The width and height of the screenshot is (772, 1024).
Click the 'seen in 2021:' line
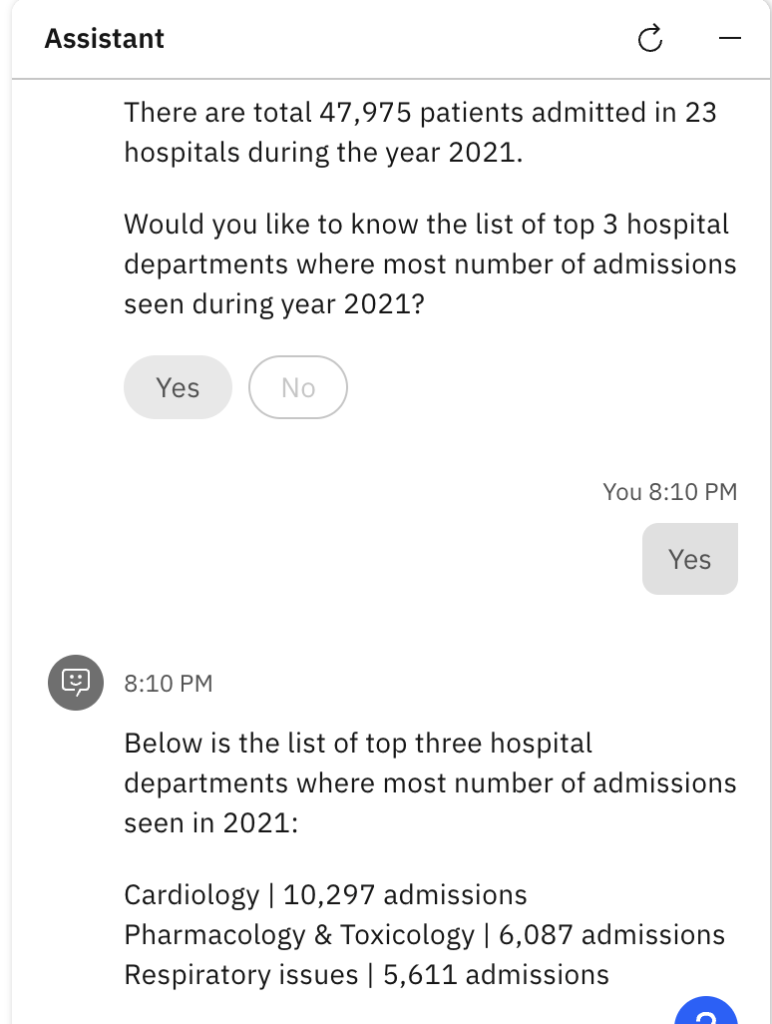[211, 823]
